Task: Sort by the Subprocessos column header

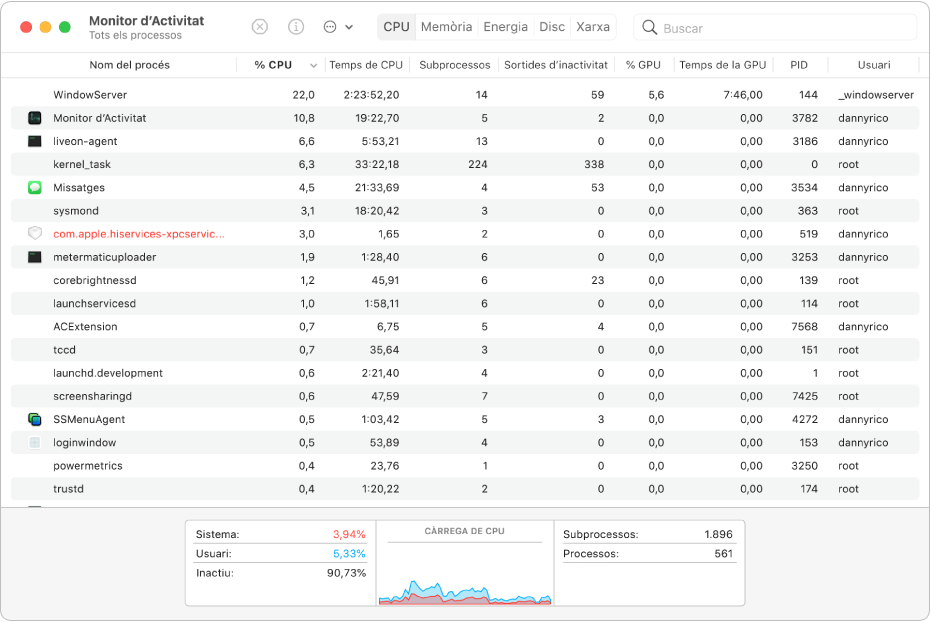Action: pos(455,65)
